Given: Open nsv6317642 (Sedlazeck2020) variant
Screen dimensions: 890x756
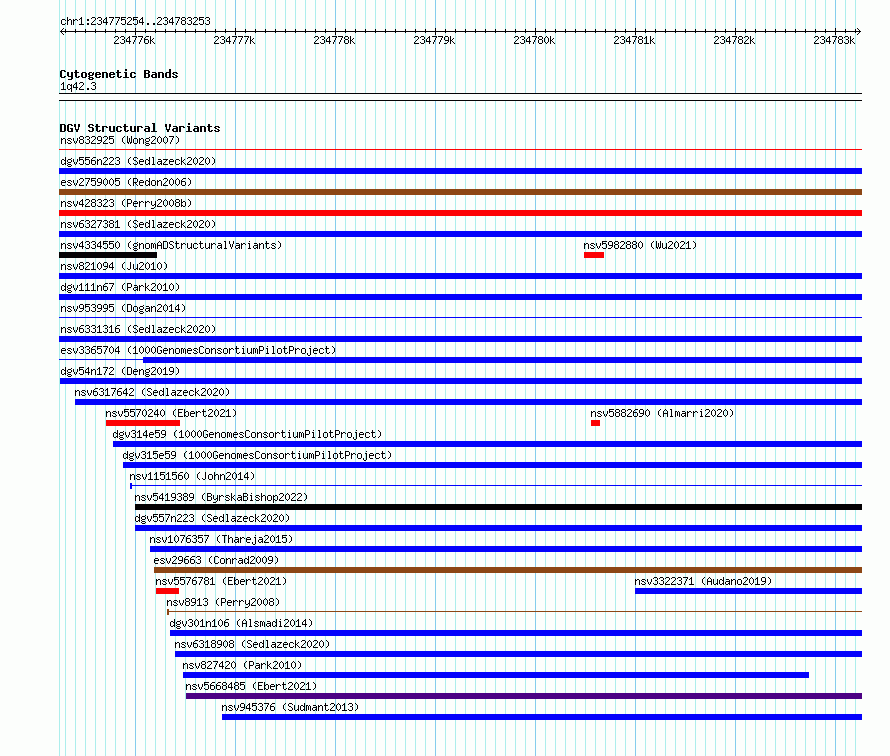Looking at the screenshot, I should point(152,392).
